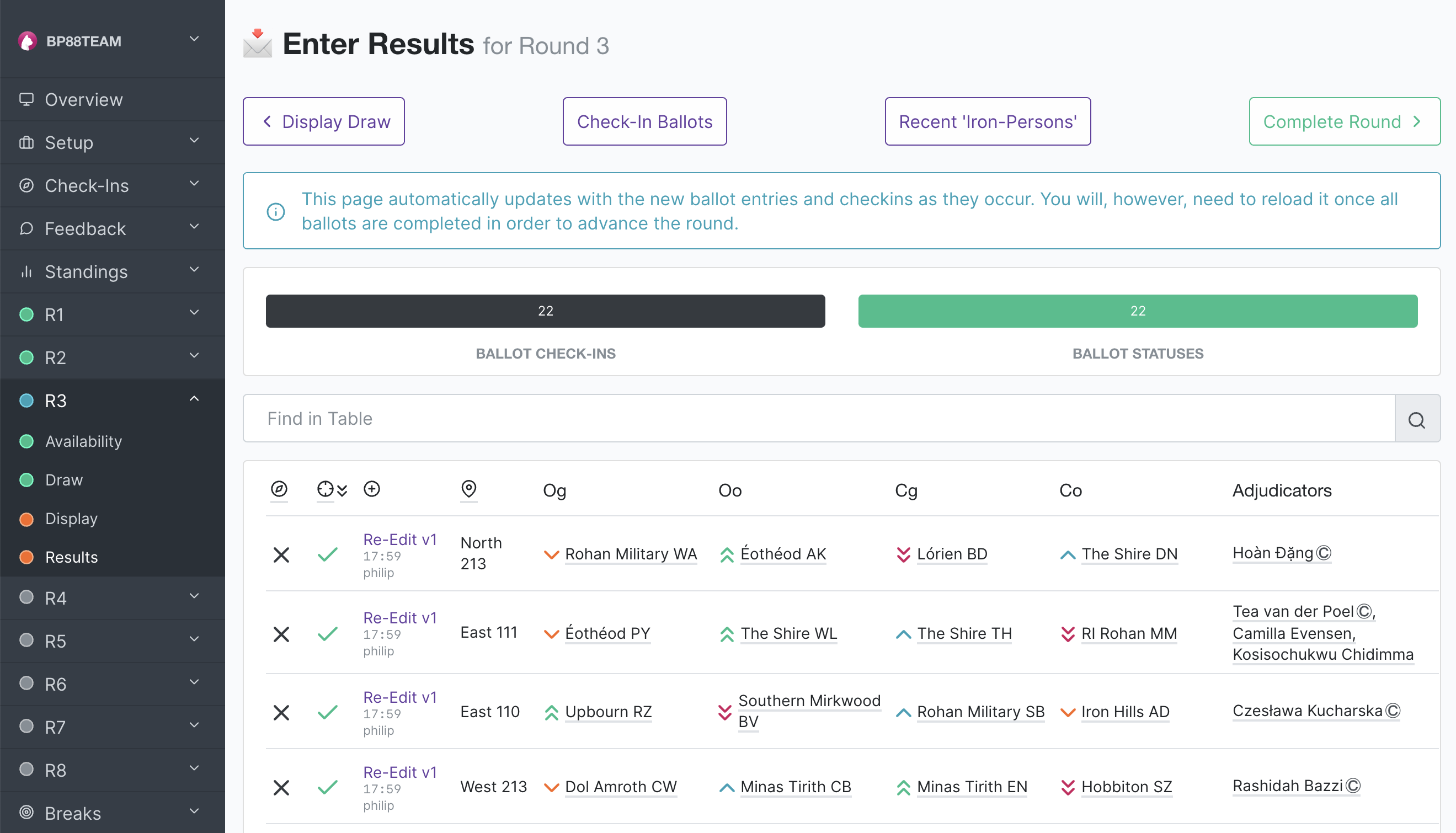Click the Overview monitor icon in sidebar
This screenshot has width=1456, height=833.
pos(26,99)
